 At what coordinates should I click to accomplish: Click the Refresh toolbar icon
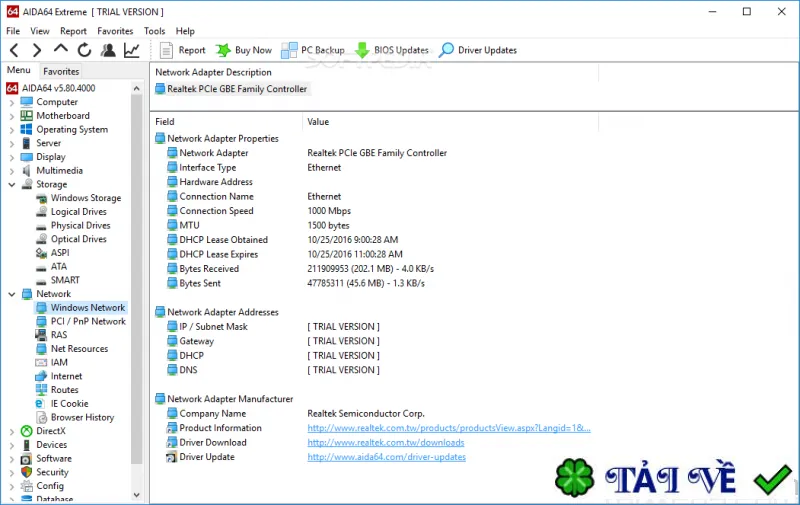pyautogui.click(x=84, y=50)
